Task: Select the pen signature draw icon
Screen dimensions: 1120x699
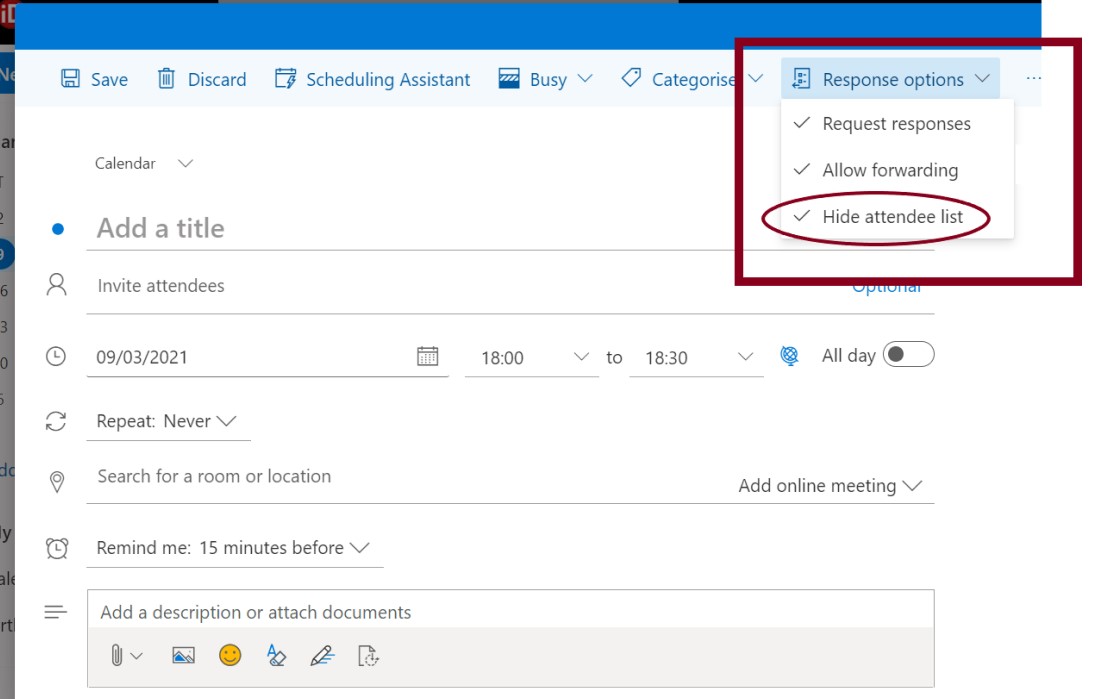Action: (x=322, y=656)
